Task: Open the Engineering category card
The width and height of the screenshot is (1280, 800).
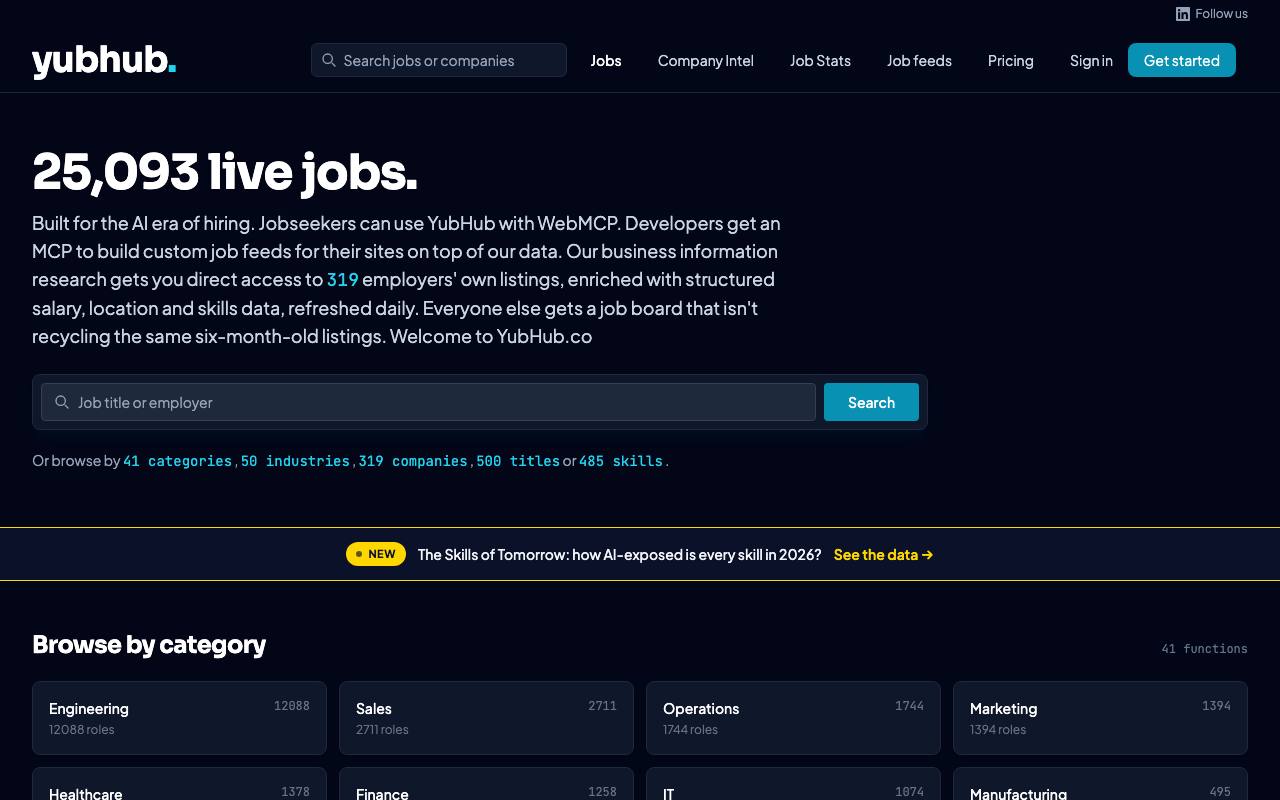Action: pyautogui.click(x=179, y=718)
